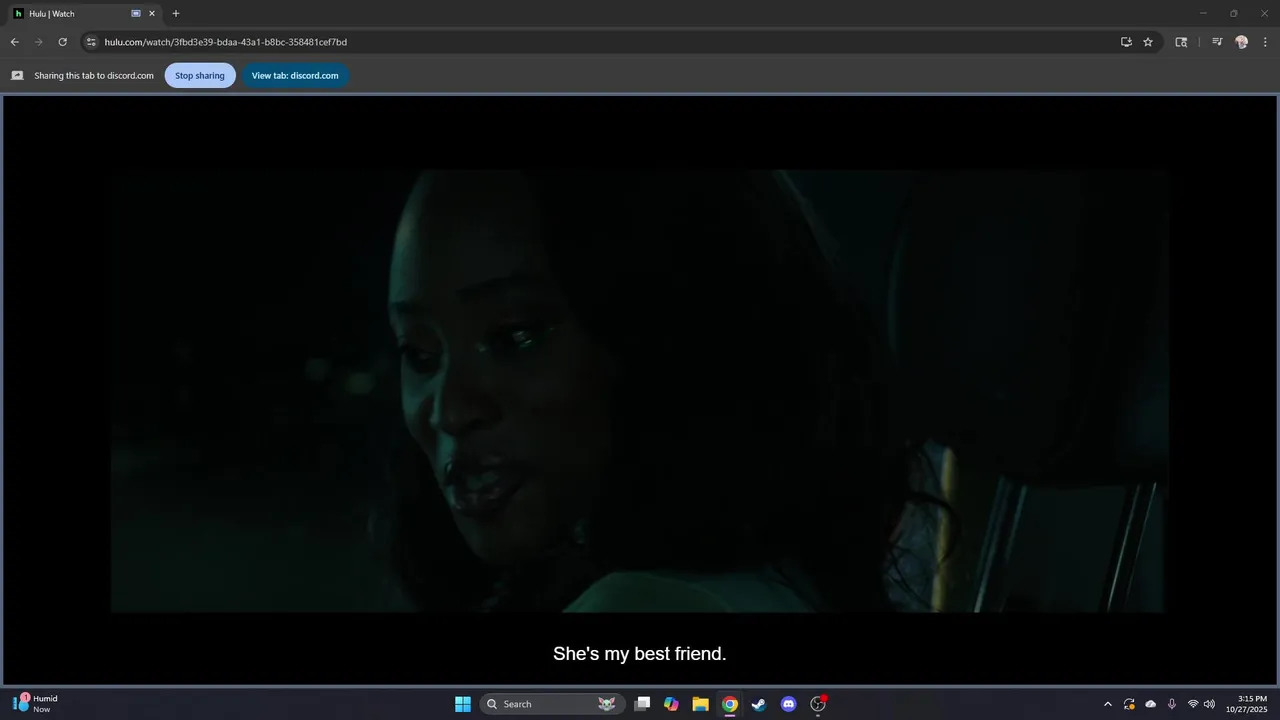Open Steam from the taskbar

click(x=759, y=704)
